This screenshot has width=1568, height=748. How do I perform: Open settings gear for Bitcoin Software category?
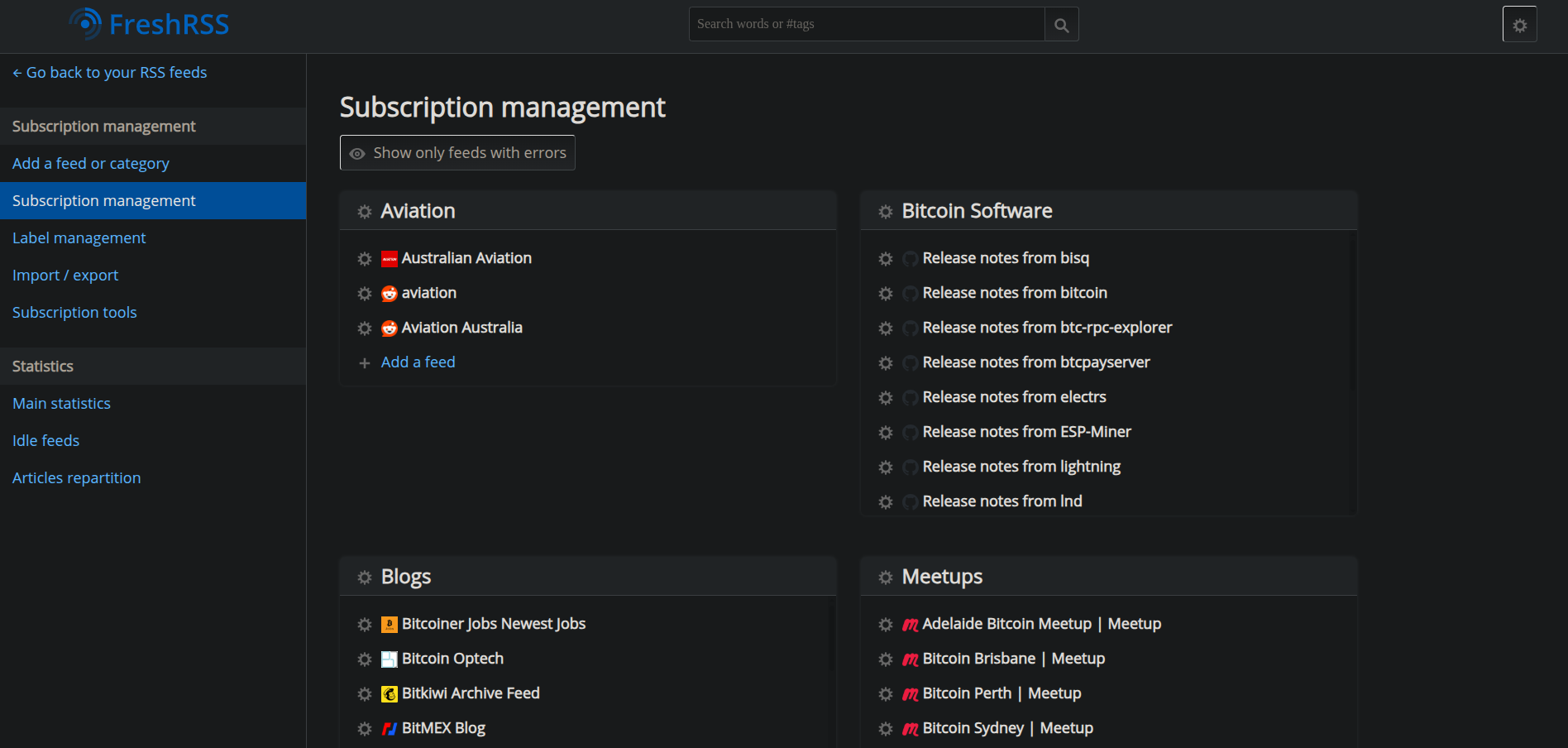pos(886,212)
